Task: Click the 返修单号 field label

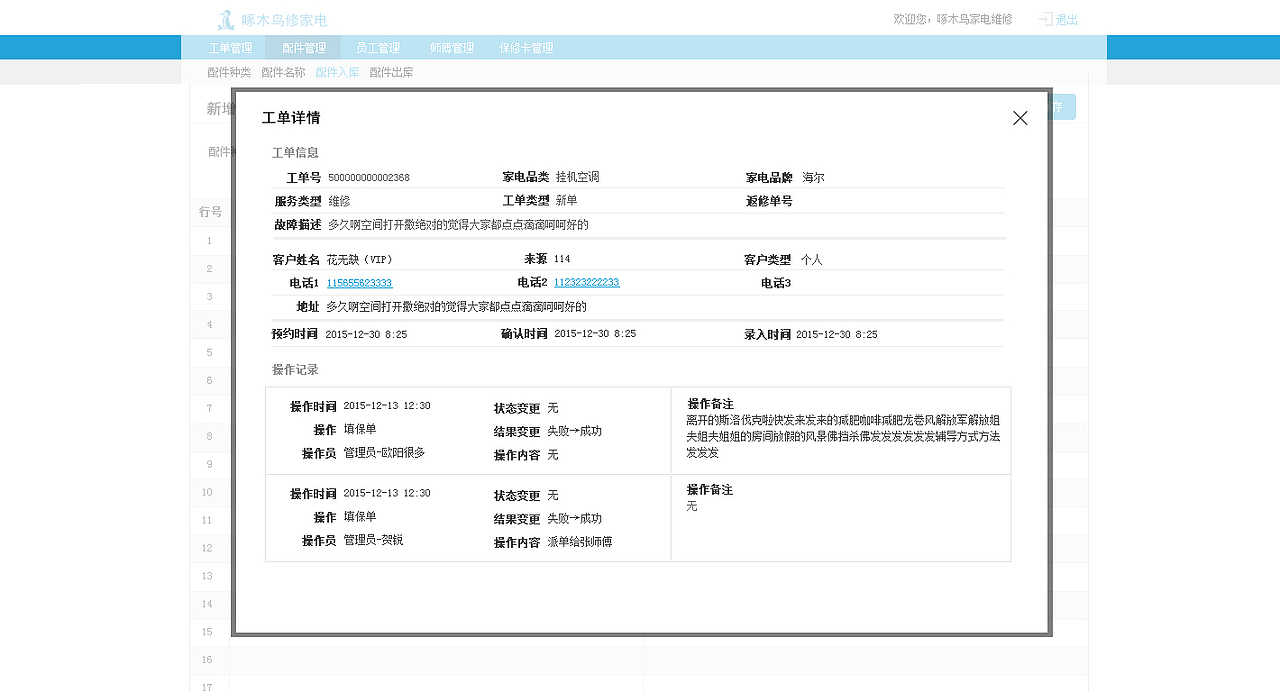Action: click(769, 201)
